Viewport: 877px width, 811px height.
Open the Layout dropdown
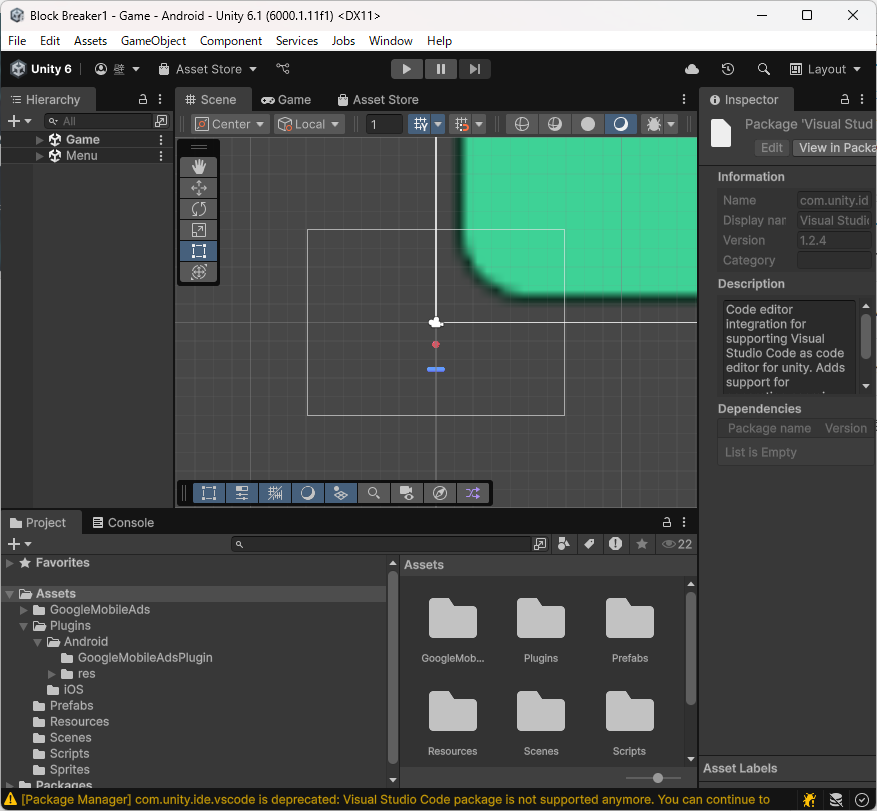(x=825, y=69)
